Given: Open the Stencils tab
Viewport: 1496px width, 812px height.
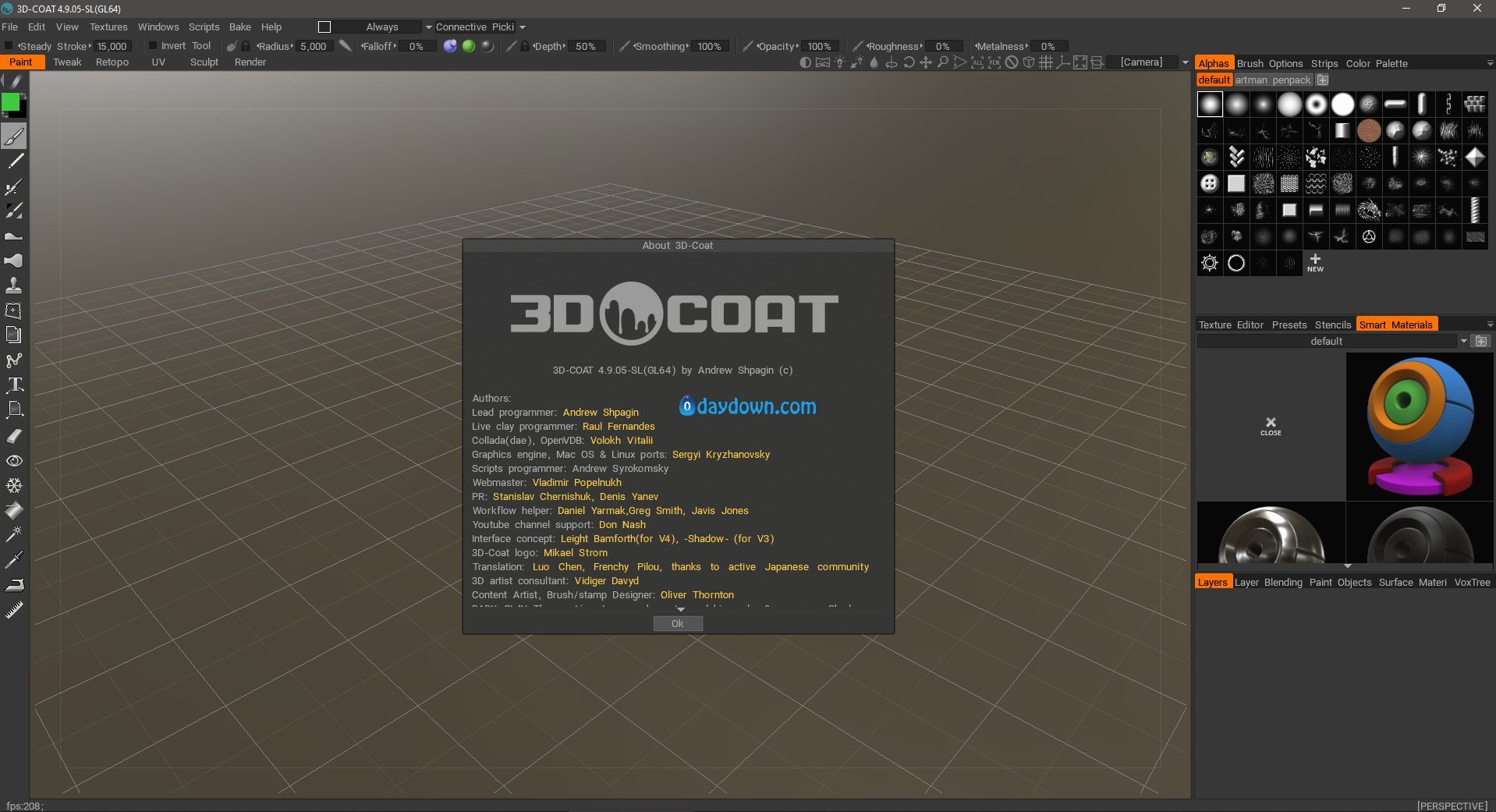Looking at the screenshot, I should coord(1332,325).
